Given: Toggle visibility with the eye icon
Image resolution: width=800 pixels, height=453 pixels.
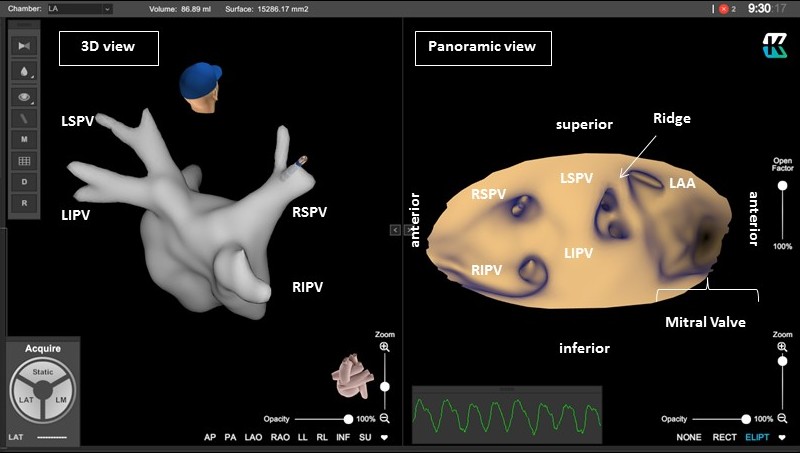Looking at the screenshot, I should (24, 97).
